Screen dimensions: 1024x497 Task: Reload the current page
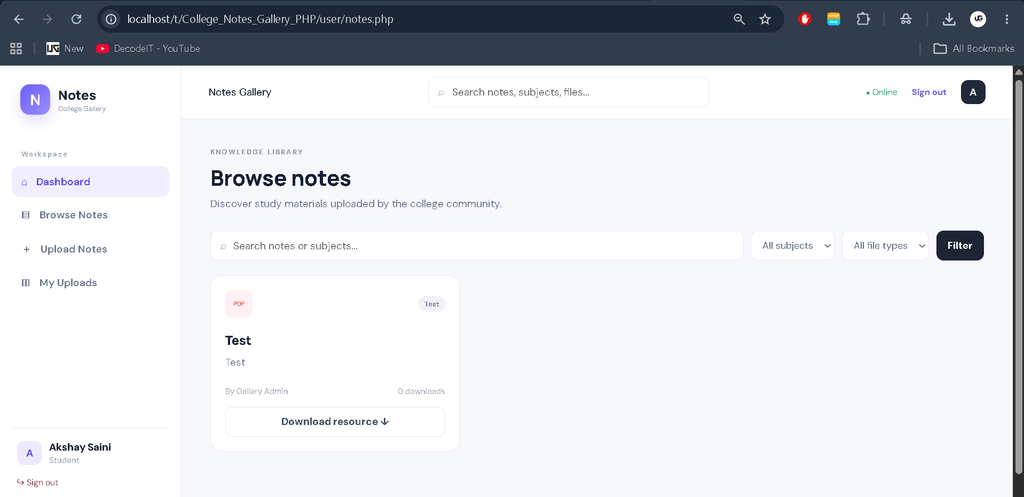tap(76, 19)
